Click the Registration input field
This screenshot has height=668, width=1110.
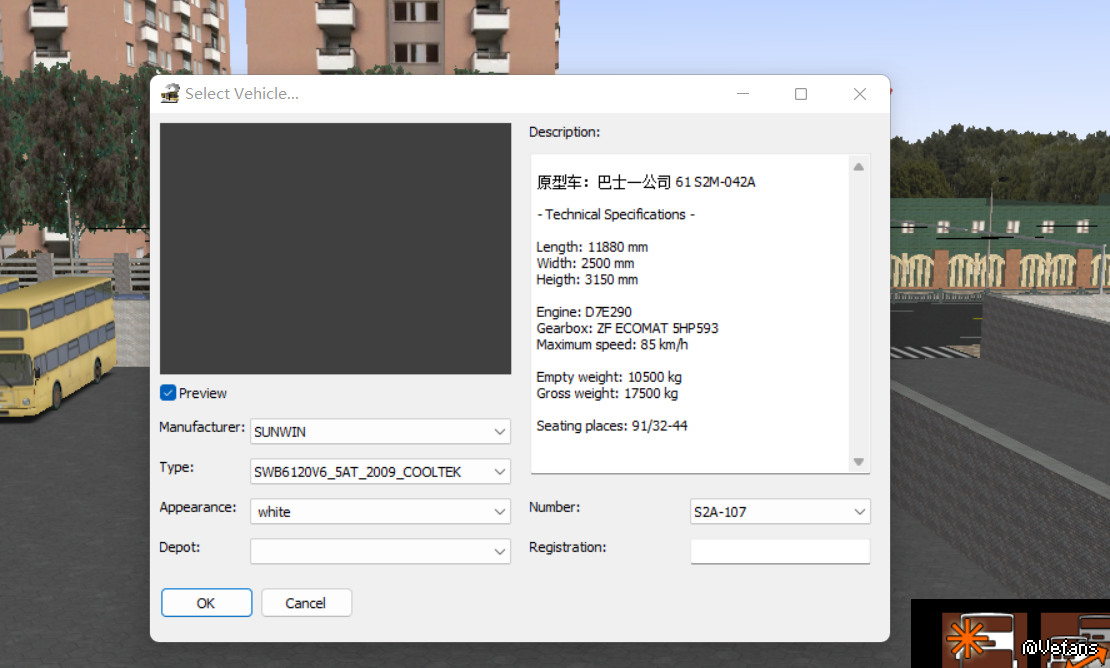(780, 552)
